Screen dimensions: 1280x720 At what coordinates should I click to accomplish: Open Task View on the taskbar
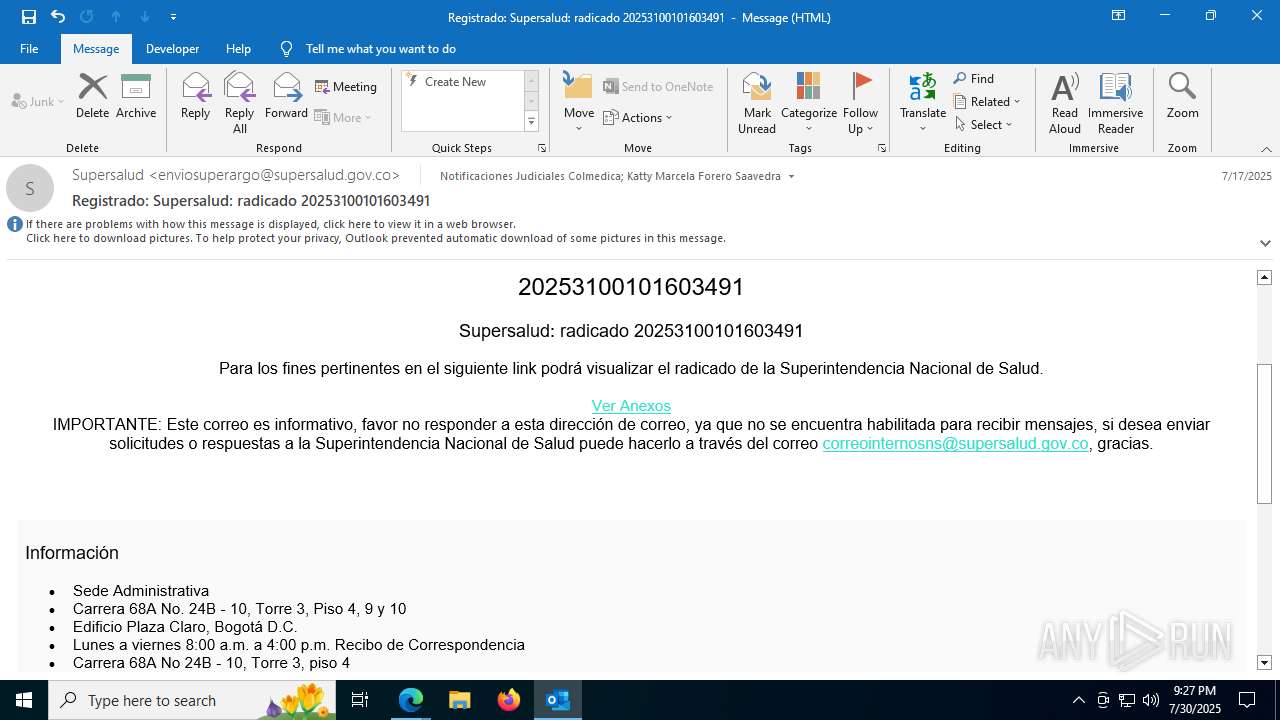[x=361, y=700]
